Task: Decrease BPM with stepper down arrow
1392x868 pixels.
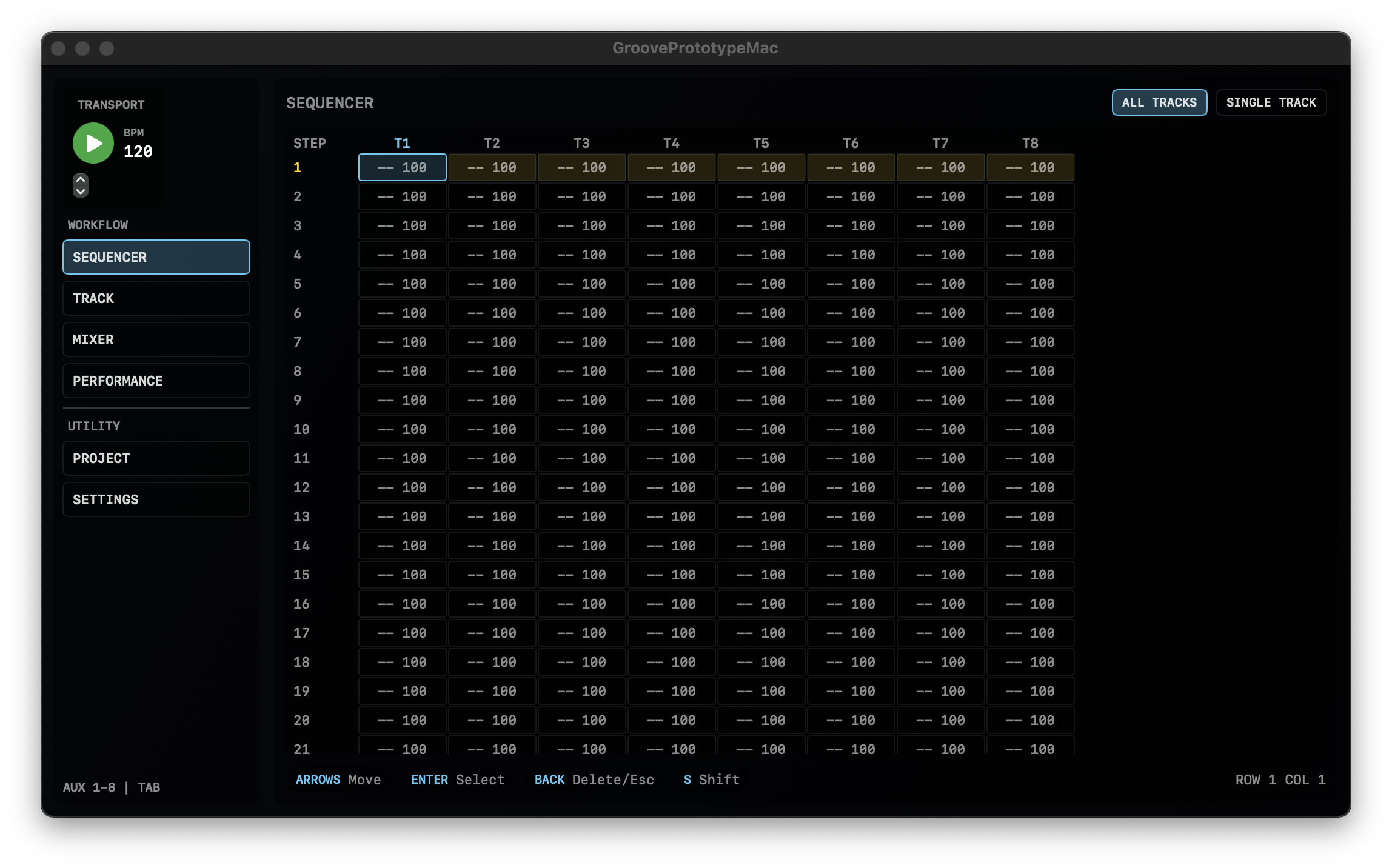Action: [x=81, y=191]
